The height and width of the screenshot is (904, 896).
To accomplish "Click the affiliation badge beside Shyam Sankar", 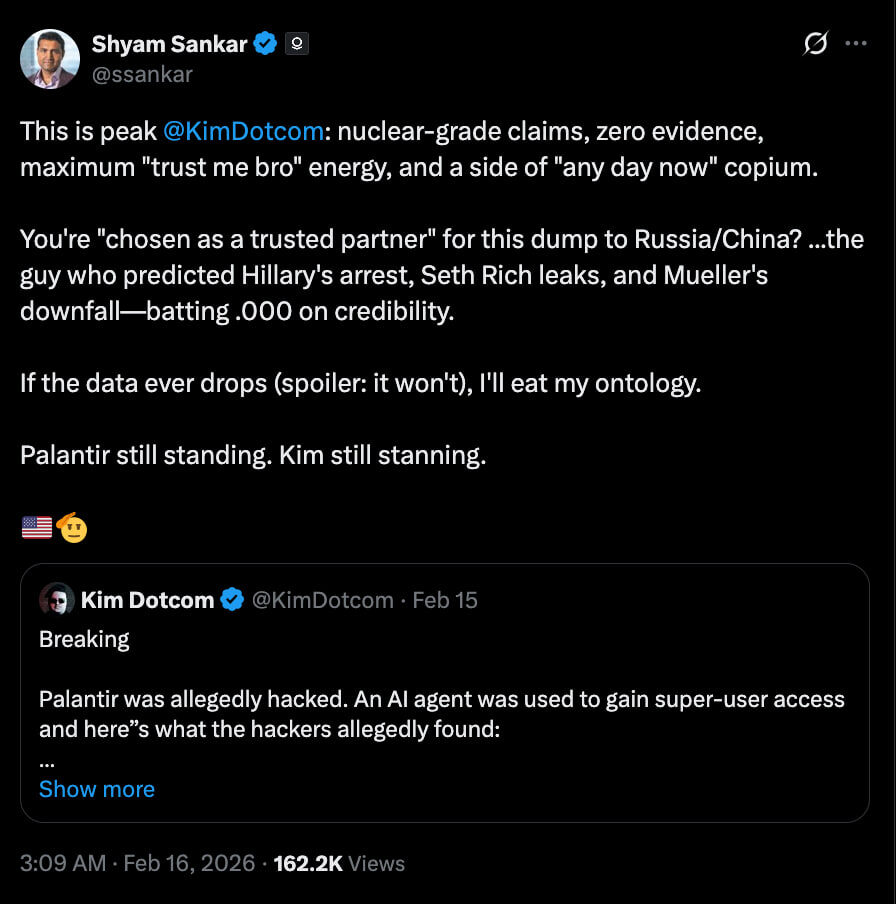I will point(297,44).
